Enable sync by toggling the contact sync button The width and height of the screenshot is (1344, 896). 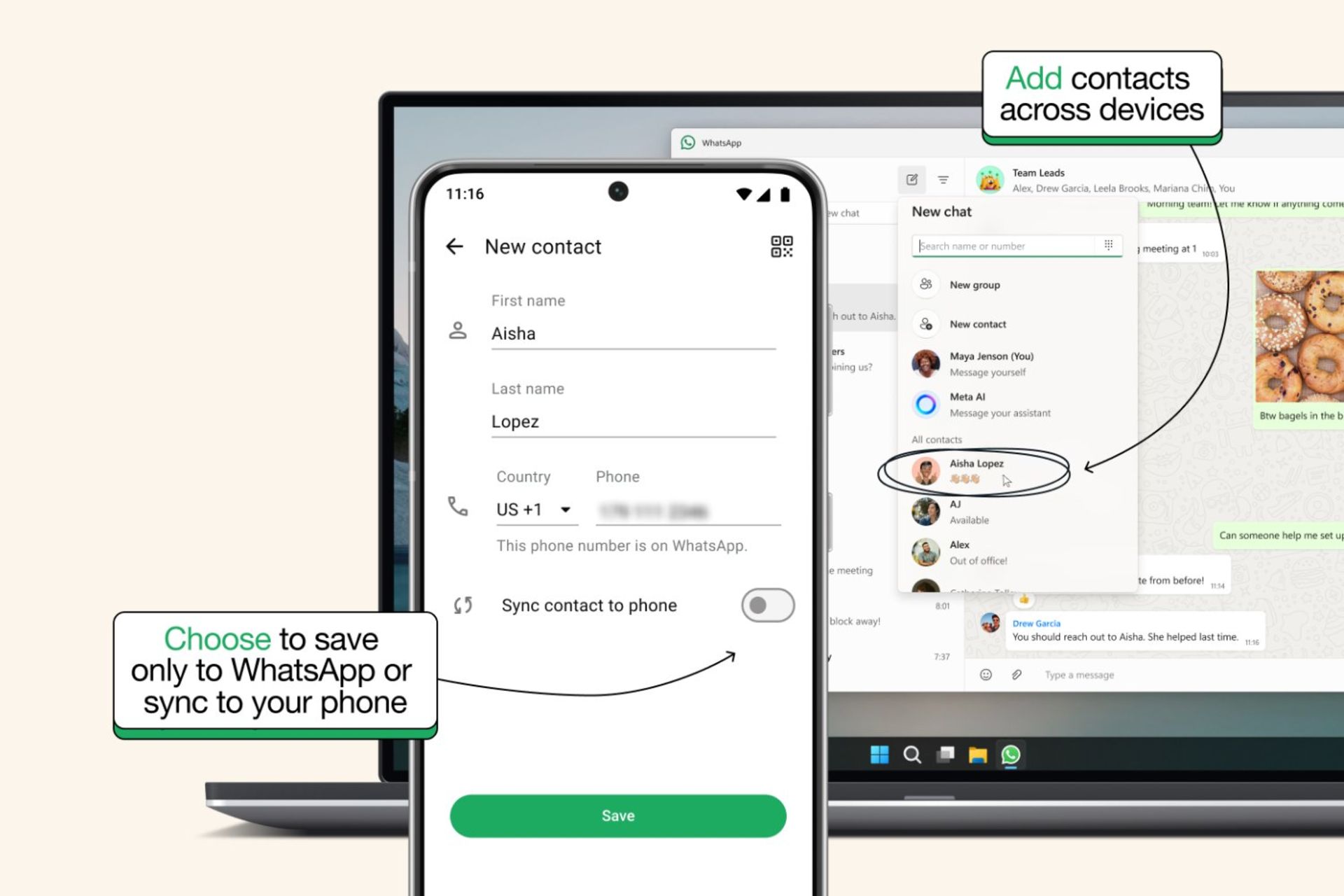765,604
